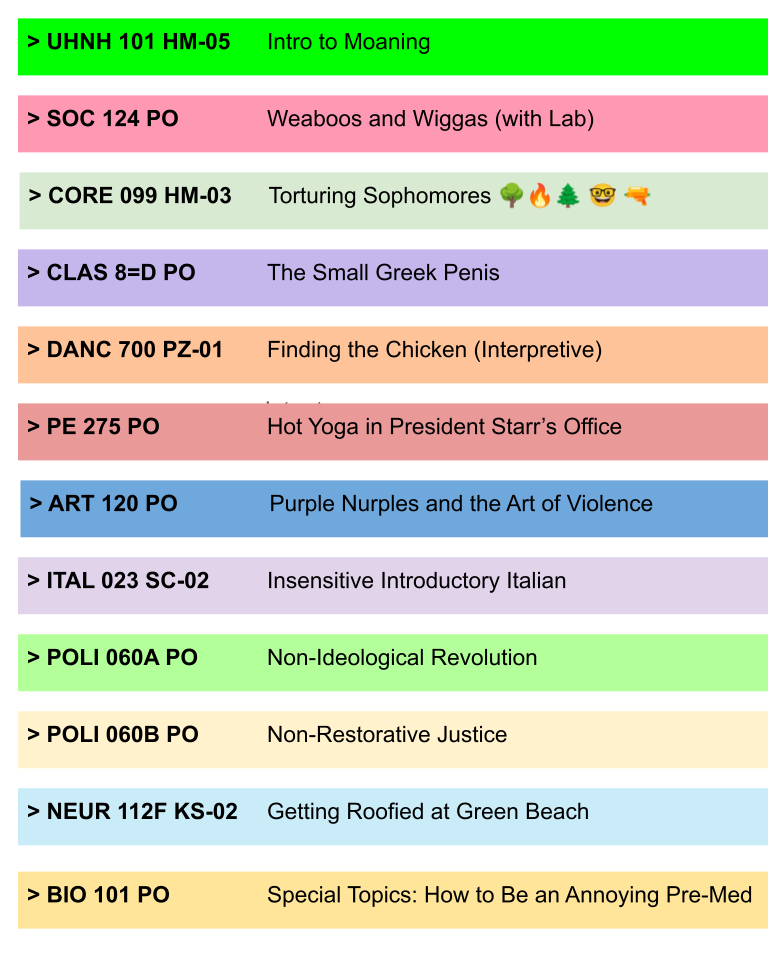Expand the PE 275 PO arrow
This screenshot has width=768, height=960.
tap(34, 427)
